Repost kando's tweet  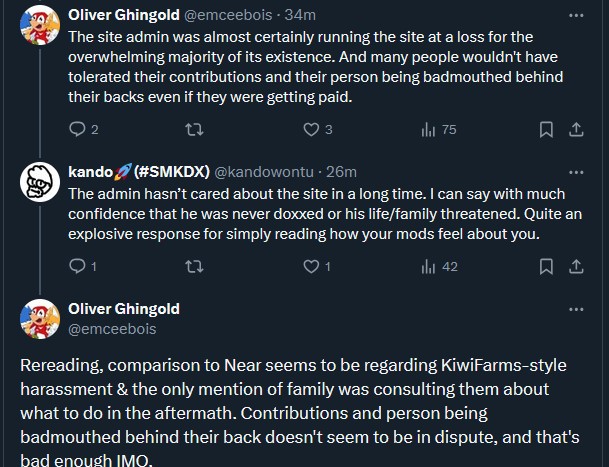(x=194, y=266)
